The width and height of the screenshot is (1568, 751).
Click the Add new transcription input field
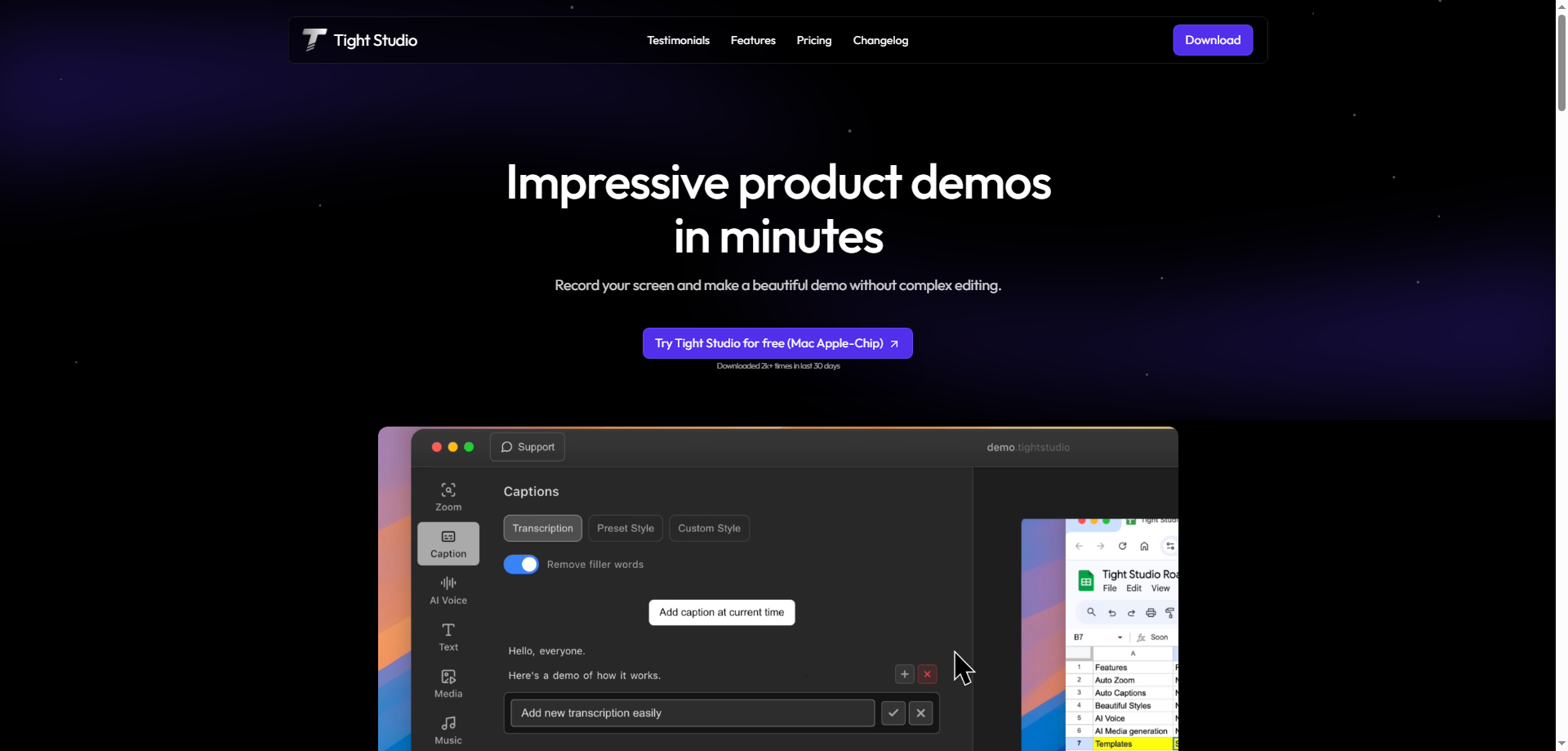click(692, 713)
